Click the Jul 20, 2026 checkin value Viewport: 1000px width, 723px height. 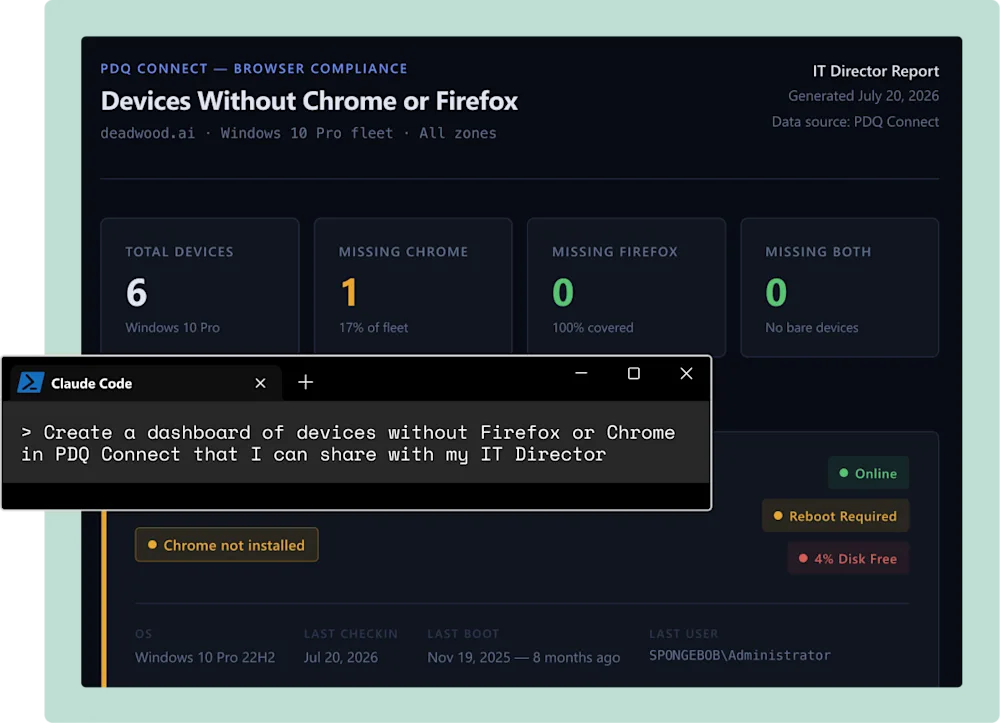(341, 657)
